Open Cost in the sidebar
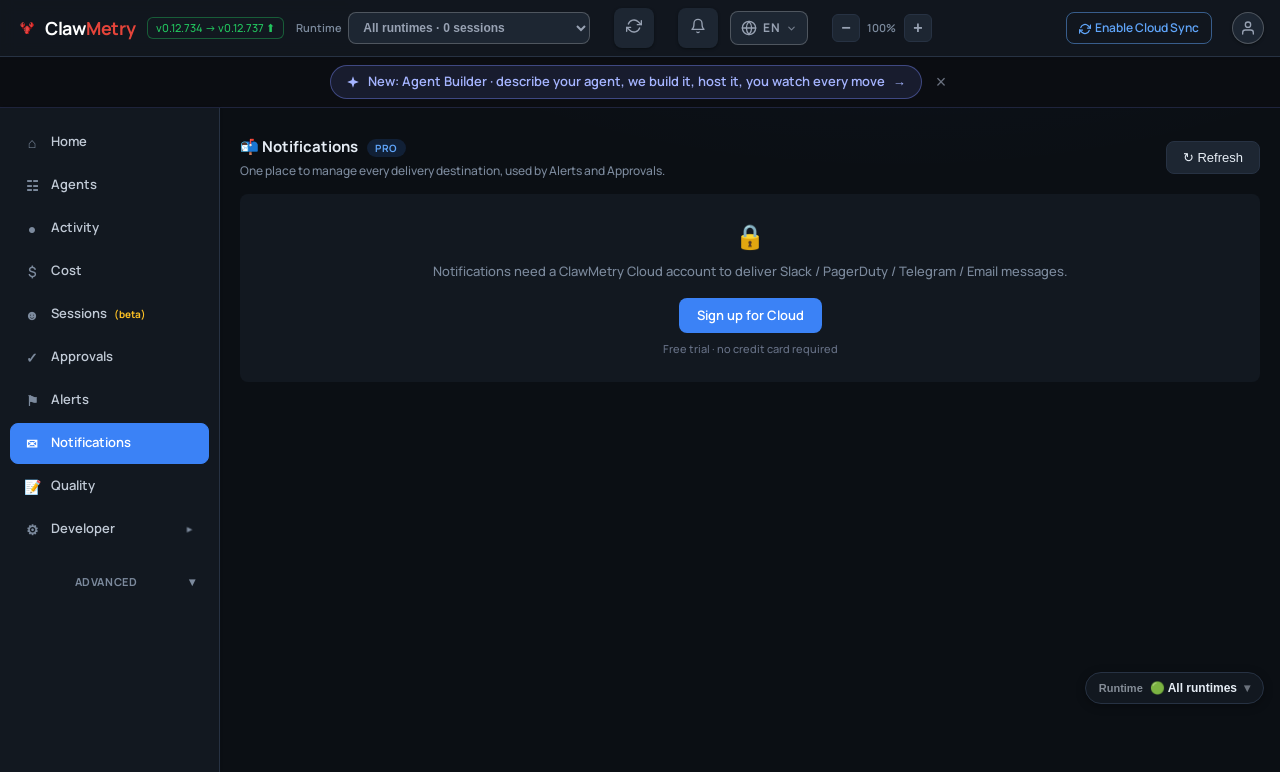The height and width of the screenshot is (772, 1280). pos(110,271)
